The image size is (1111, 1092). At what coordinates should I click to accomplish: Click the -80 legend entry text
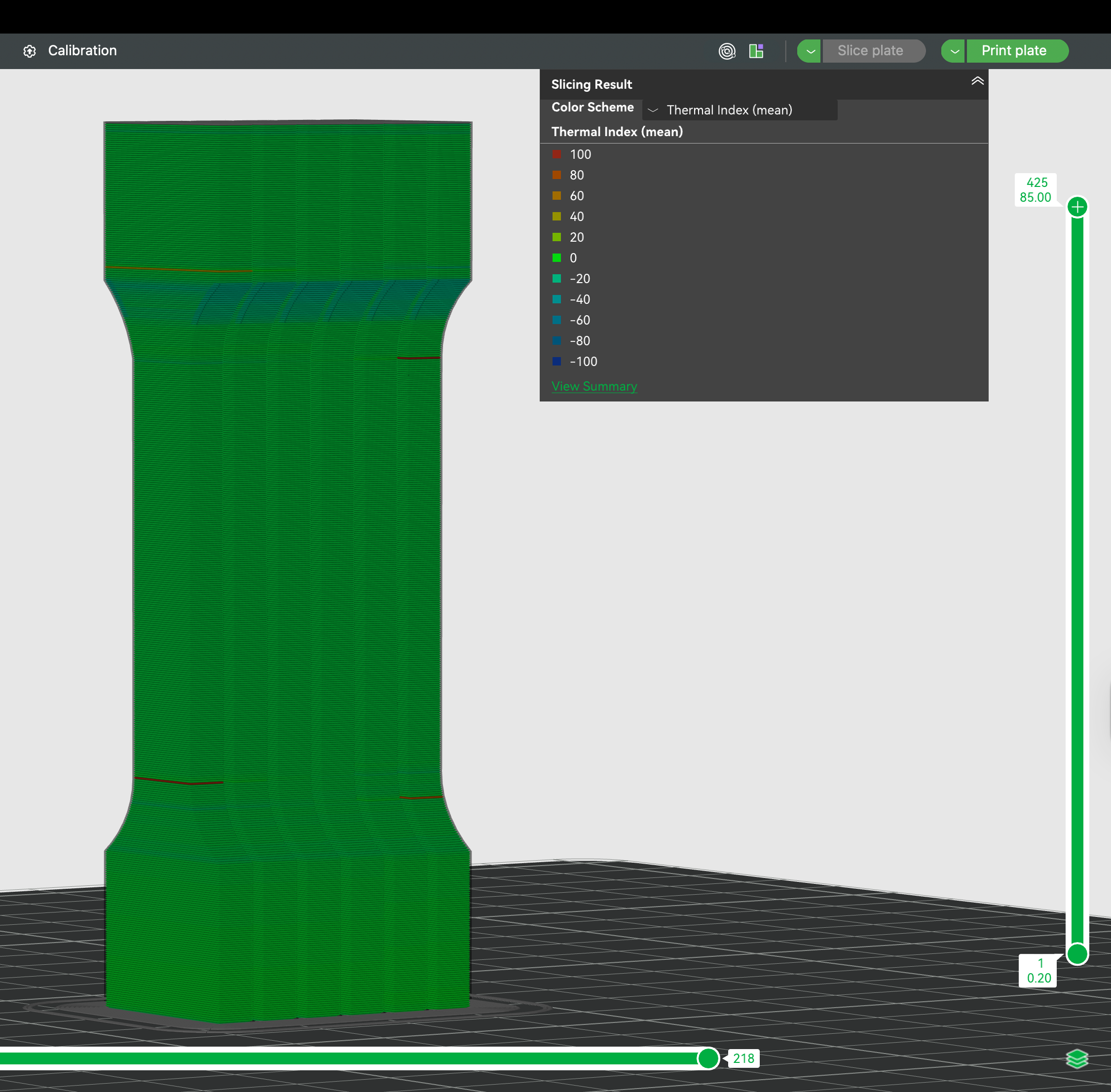pos(580,341)
